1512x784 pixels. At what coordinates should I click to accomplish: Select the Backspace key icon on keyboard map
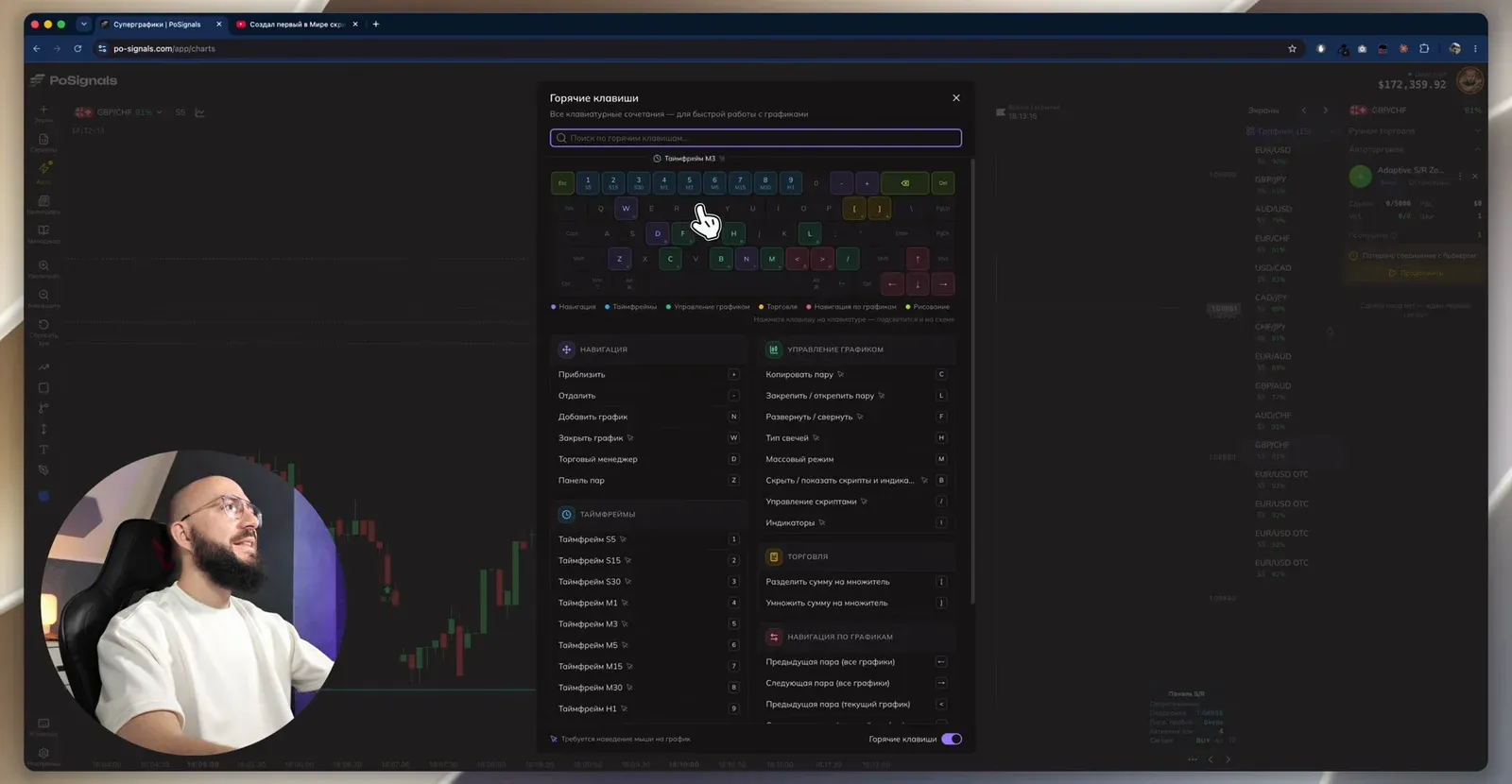click(x=904, y=183)
